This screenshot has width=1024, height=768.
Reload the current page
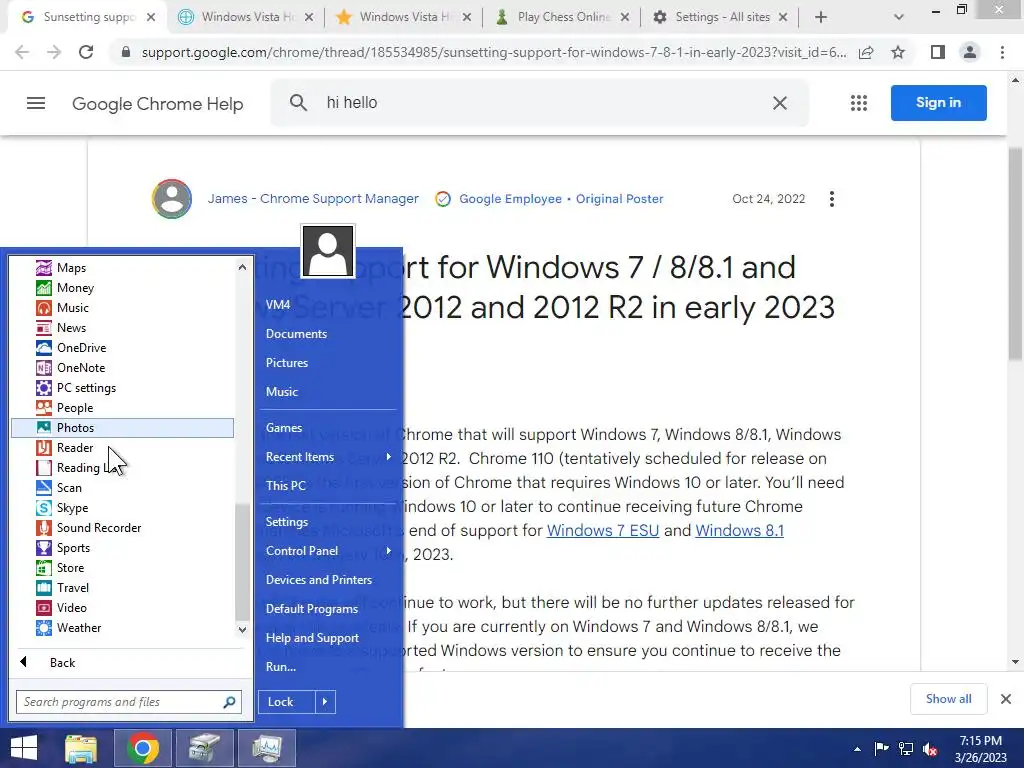(x=86, y=52)
